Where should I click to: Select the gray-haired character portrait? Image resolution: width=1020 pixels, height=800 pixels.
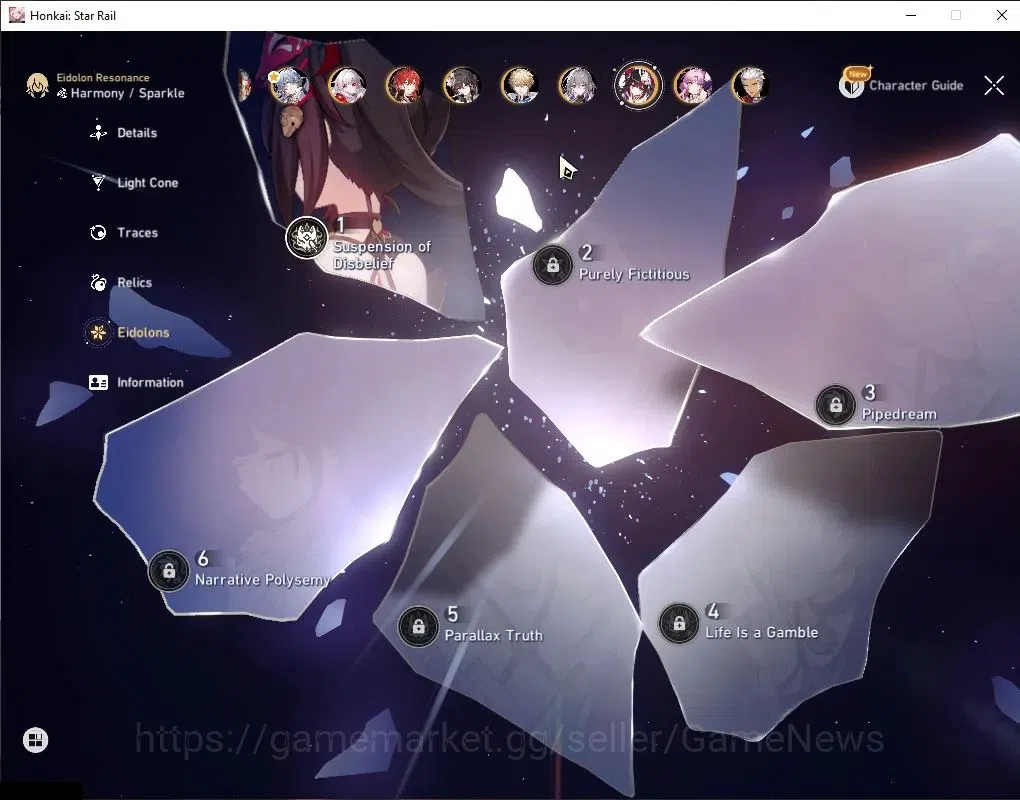[577, 86]
